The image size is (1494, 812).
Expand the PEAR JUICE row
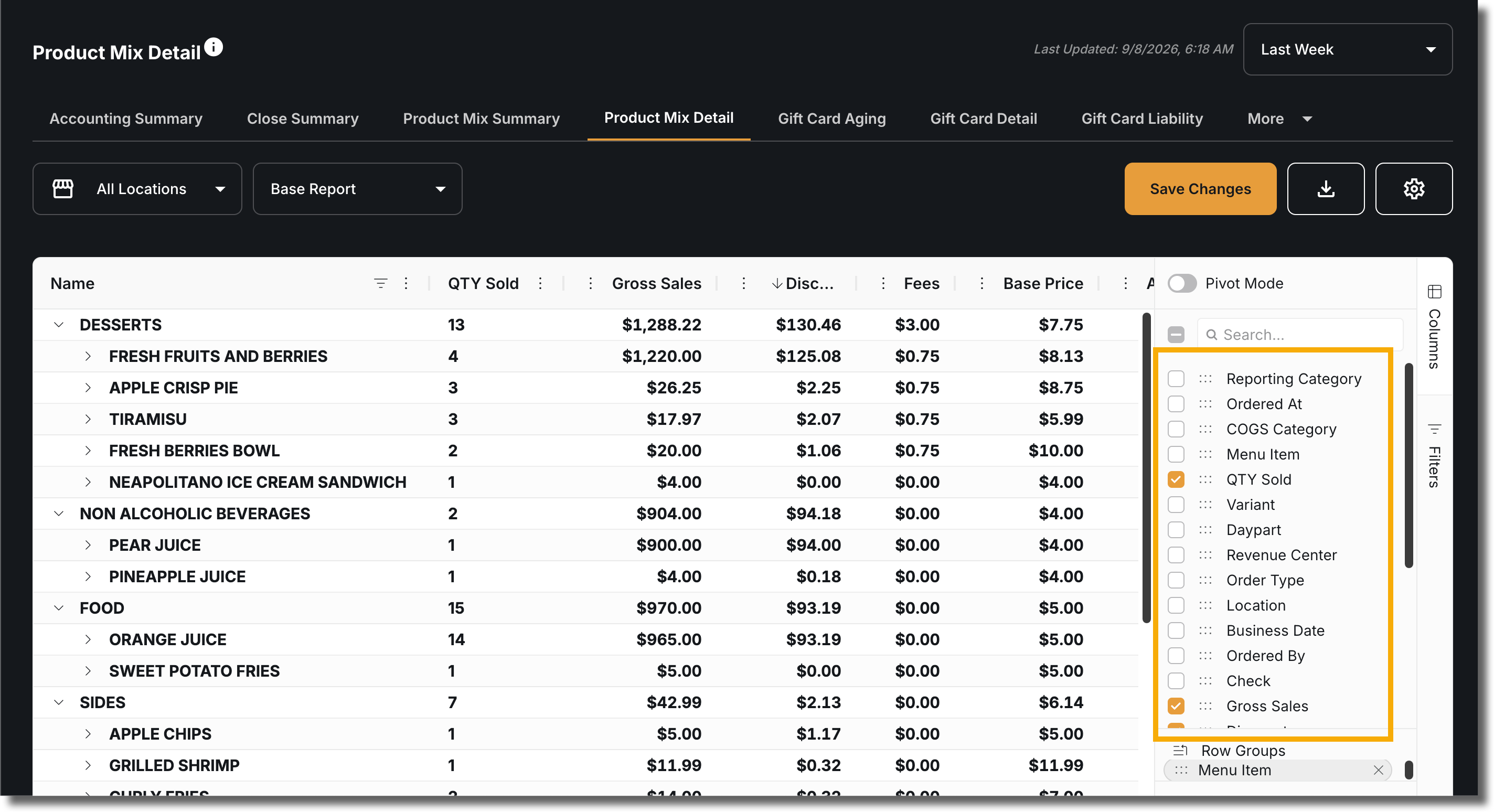tap(88, 544)
